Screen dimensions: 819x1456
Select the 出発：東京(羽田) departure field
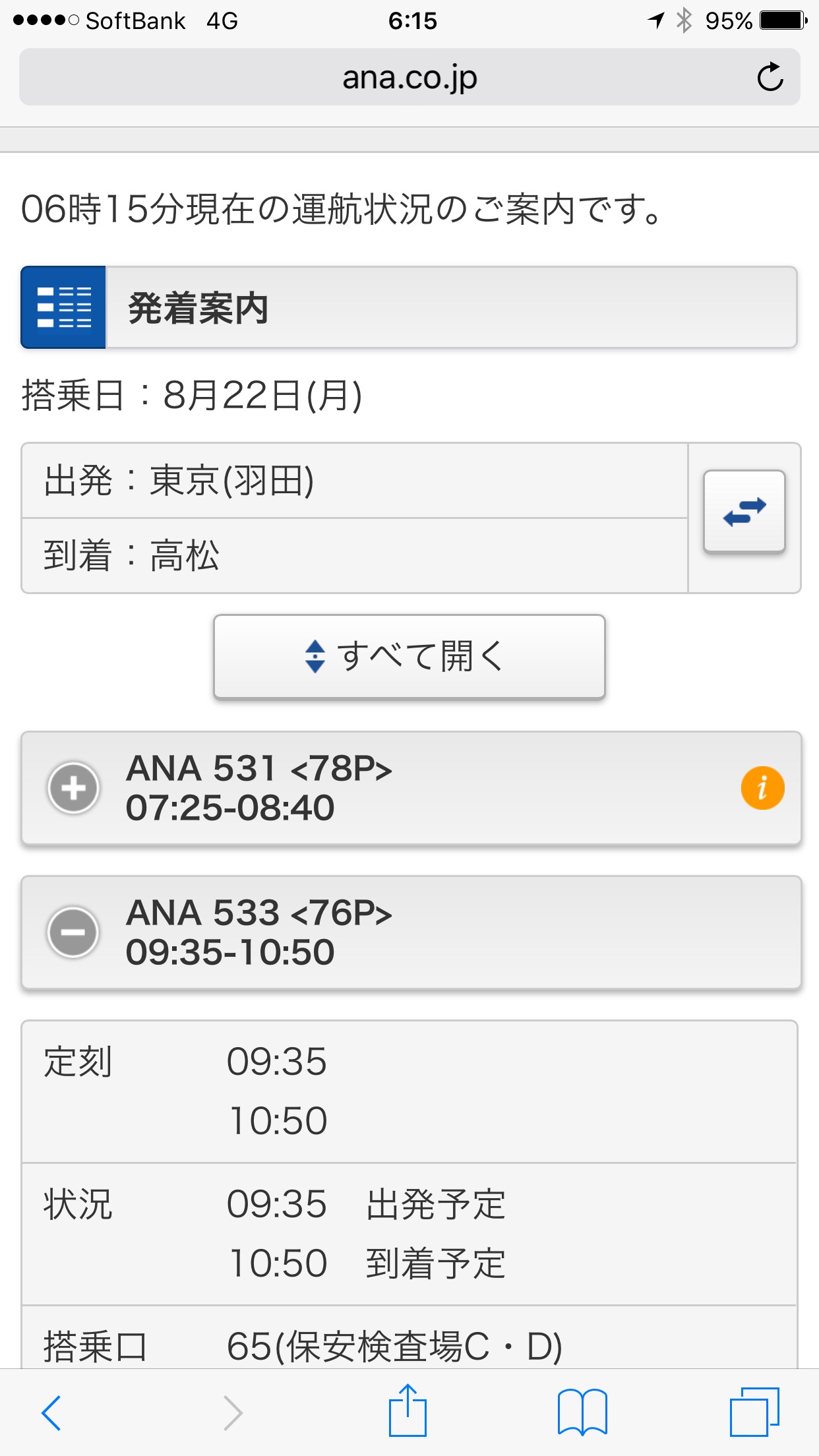355,481
